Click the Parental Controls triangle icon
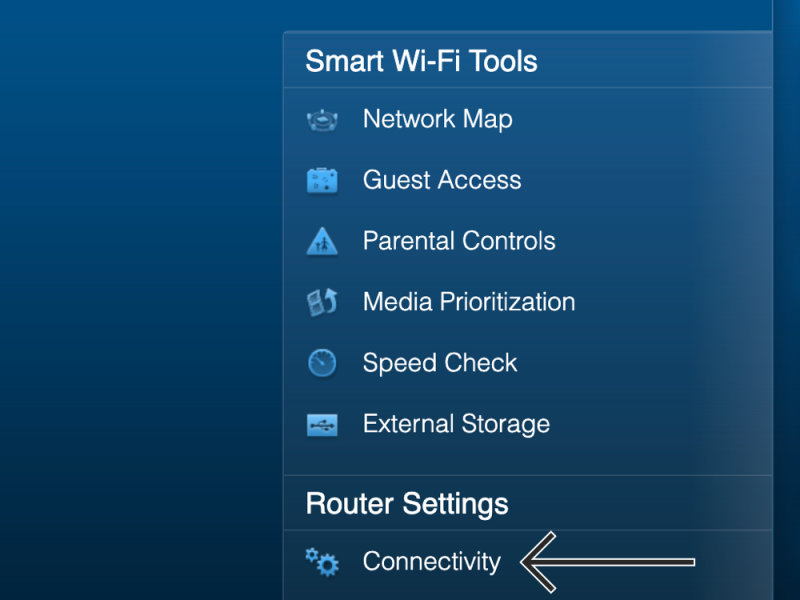 (x=322, y=241)
